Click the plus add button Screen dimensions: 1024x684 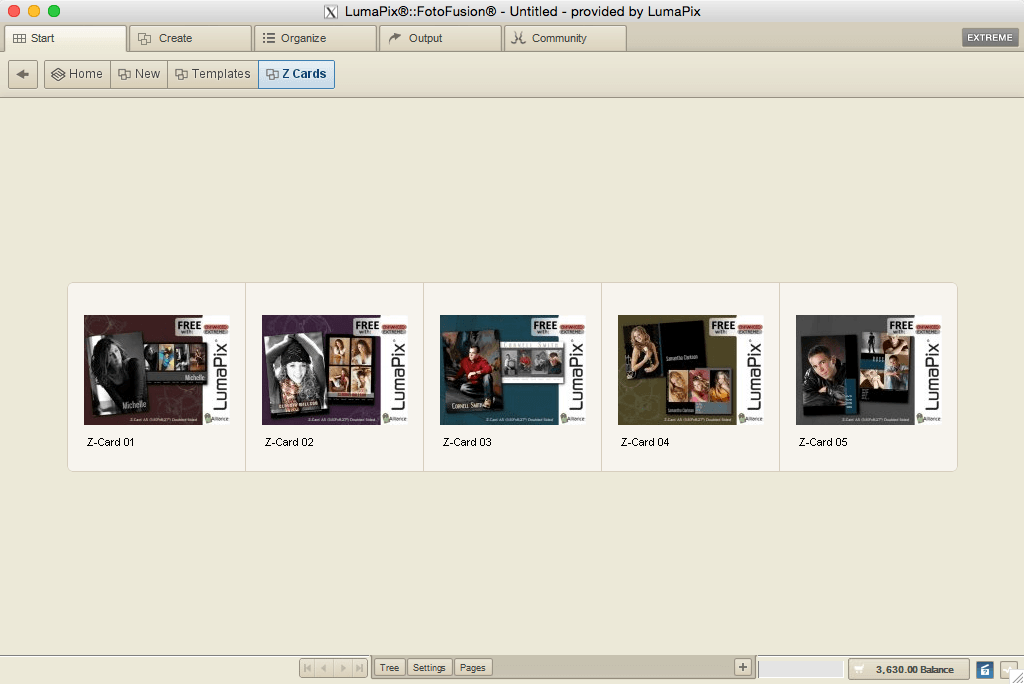pos(743,667)
